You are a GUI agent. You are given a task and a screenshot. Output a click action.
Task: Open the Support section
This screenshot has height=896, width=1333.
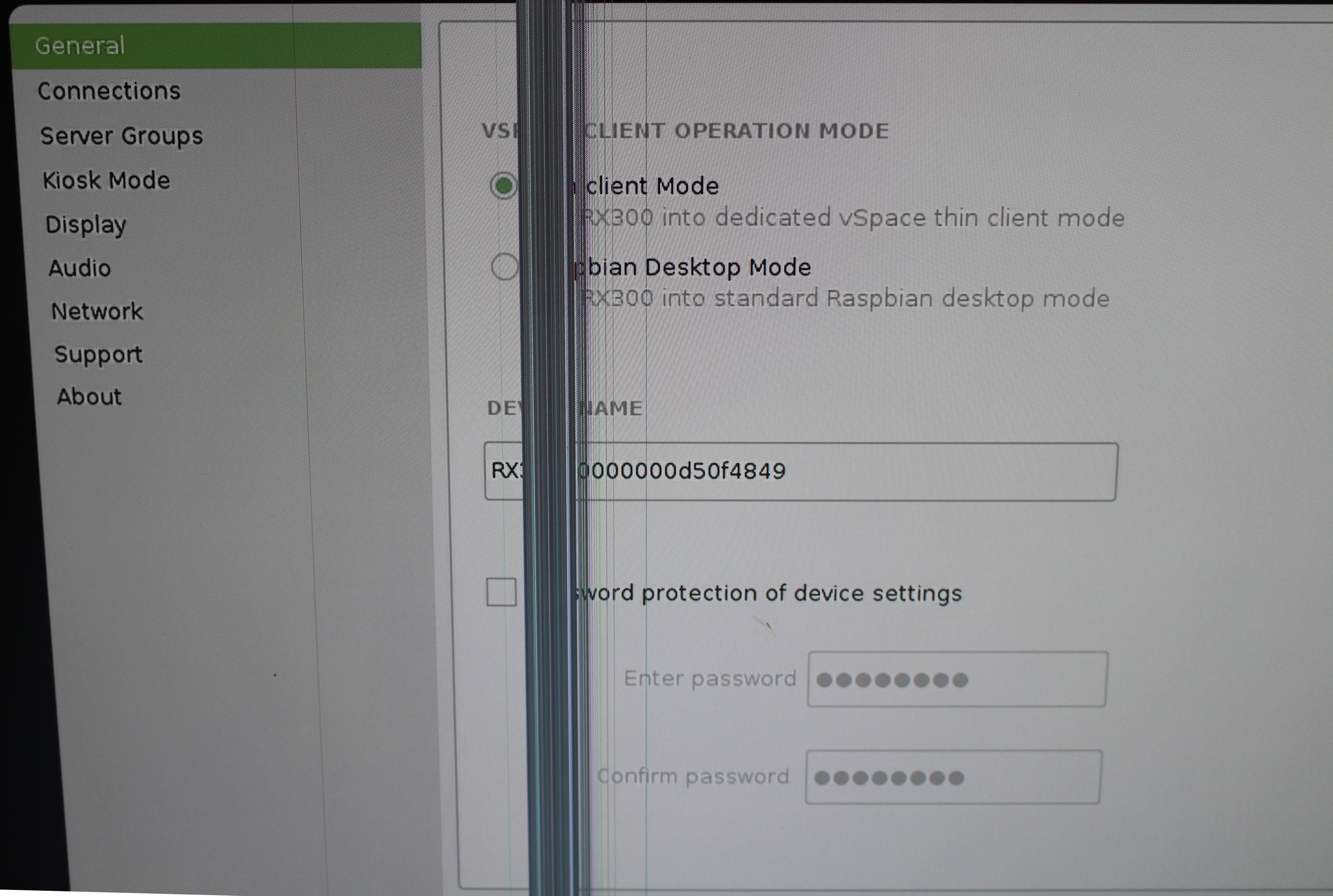(x=98, y=355)
